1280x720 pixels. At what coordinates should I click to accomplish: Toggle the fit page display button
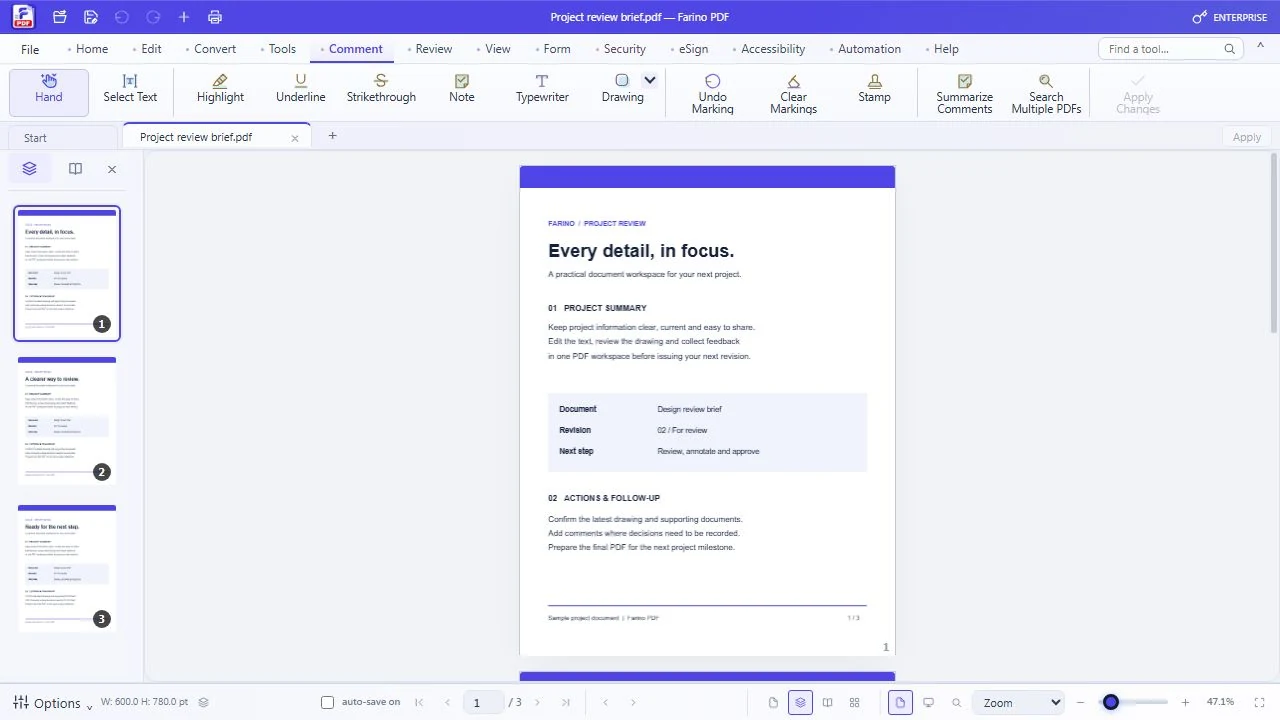(x=900, y=703)
